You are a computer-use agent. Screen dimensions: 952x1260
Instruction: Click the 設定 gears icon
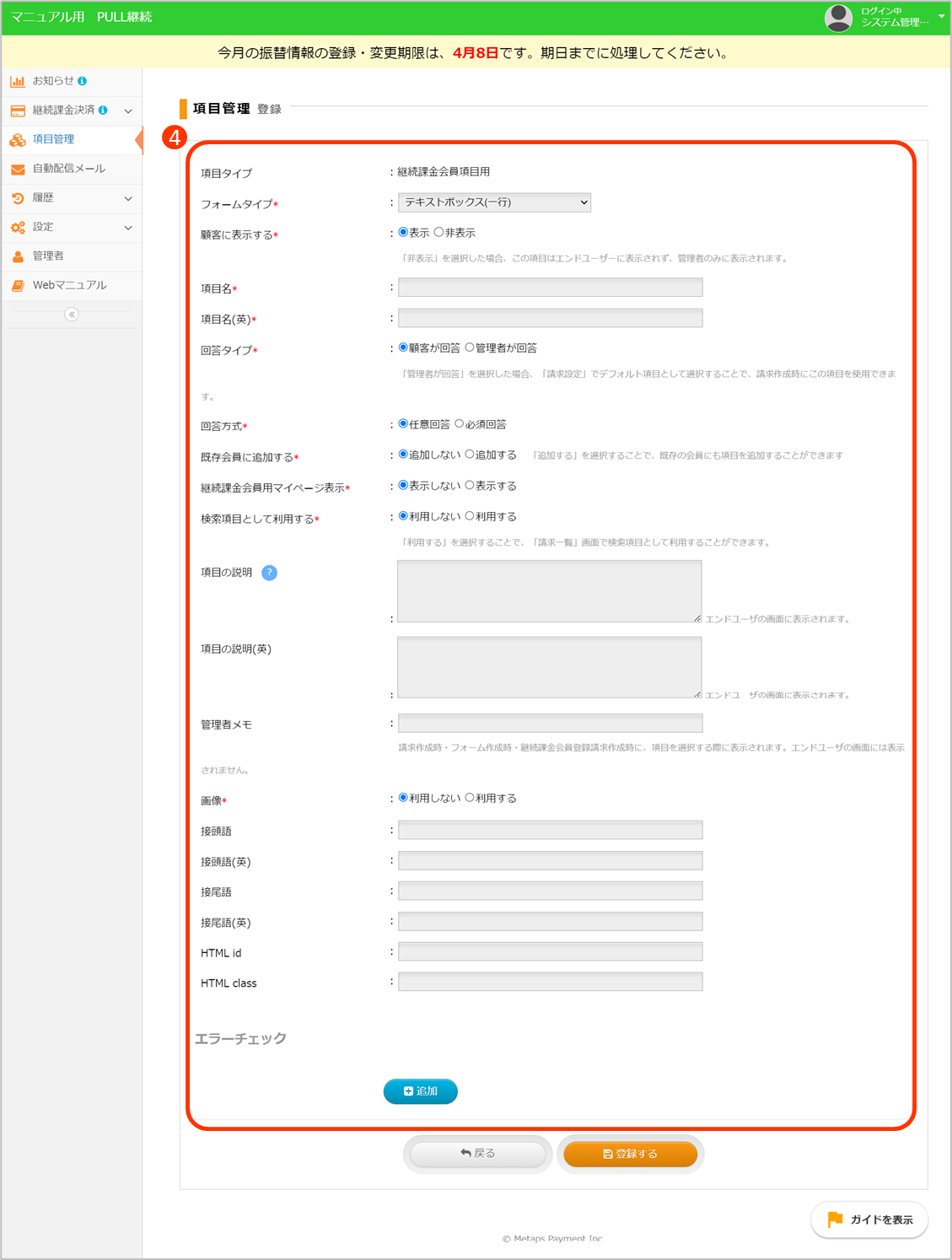tap(17, 228)
